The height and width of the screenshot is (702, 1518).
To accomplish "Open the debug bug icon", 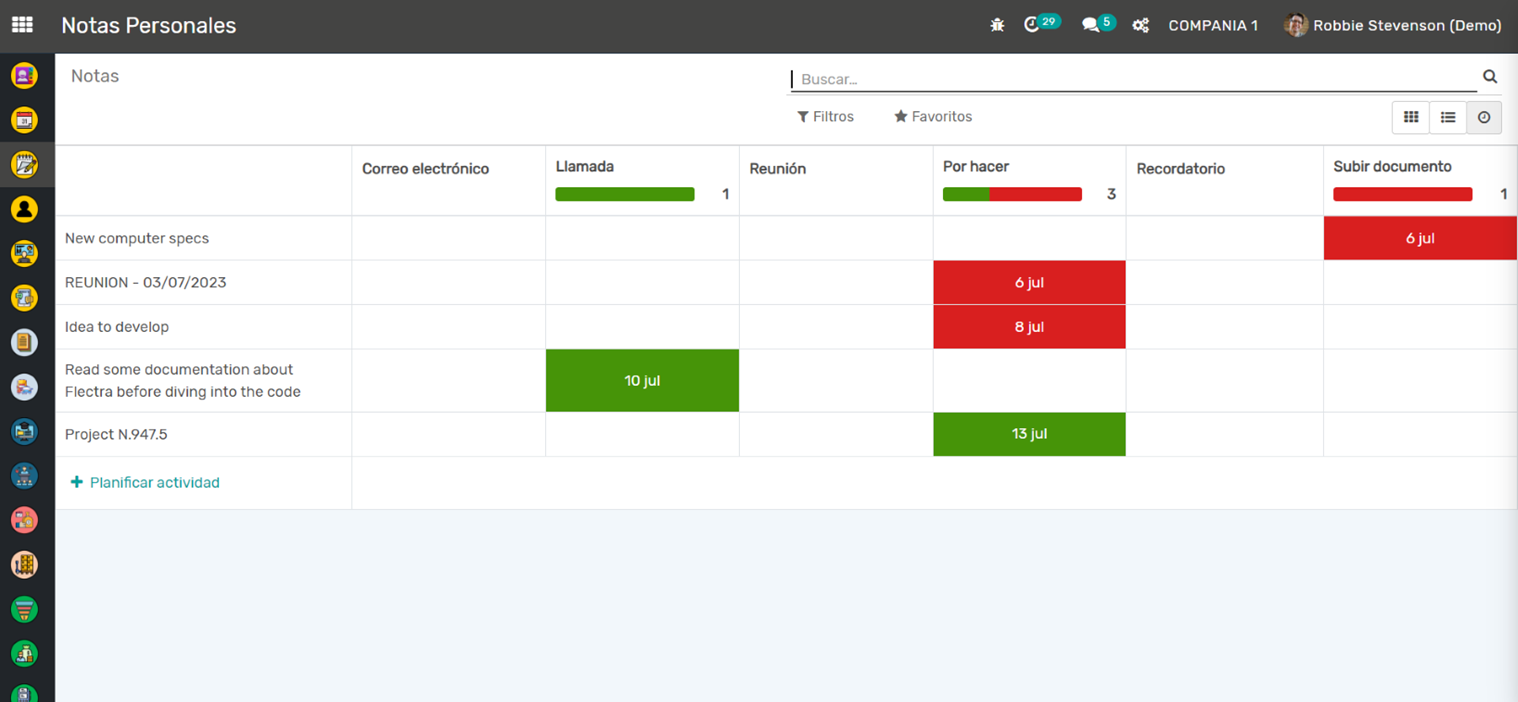I will [997, 26].
